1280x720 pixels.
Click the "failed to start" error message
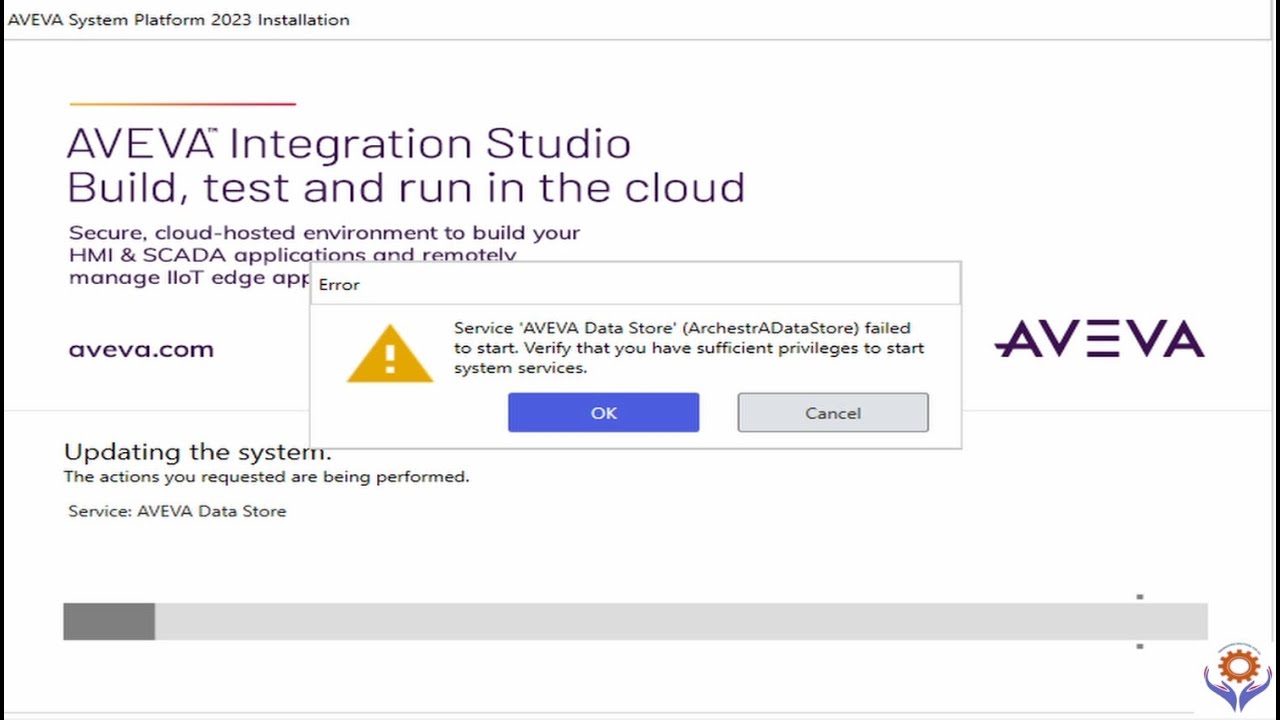[689, 348]
